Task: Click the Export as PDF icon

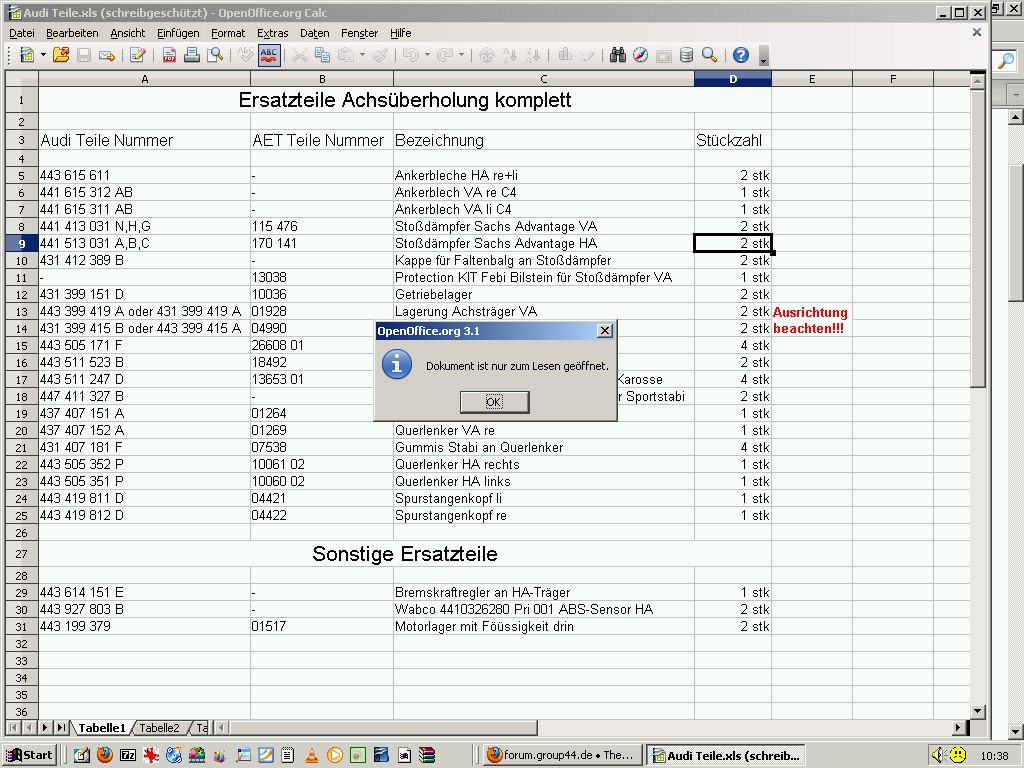Action: click(x=170, y=55)
